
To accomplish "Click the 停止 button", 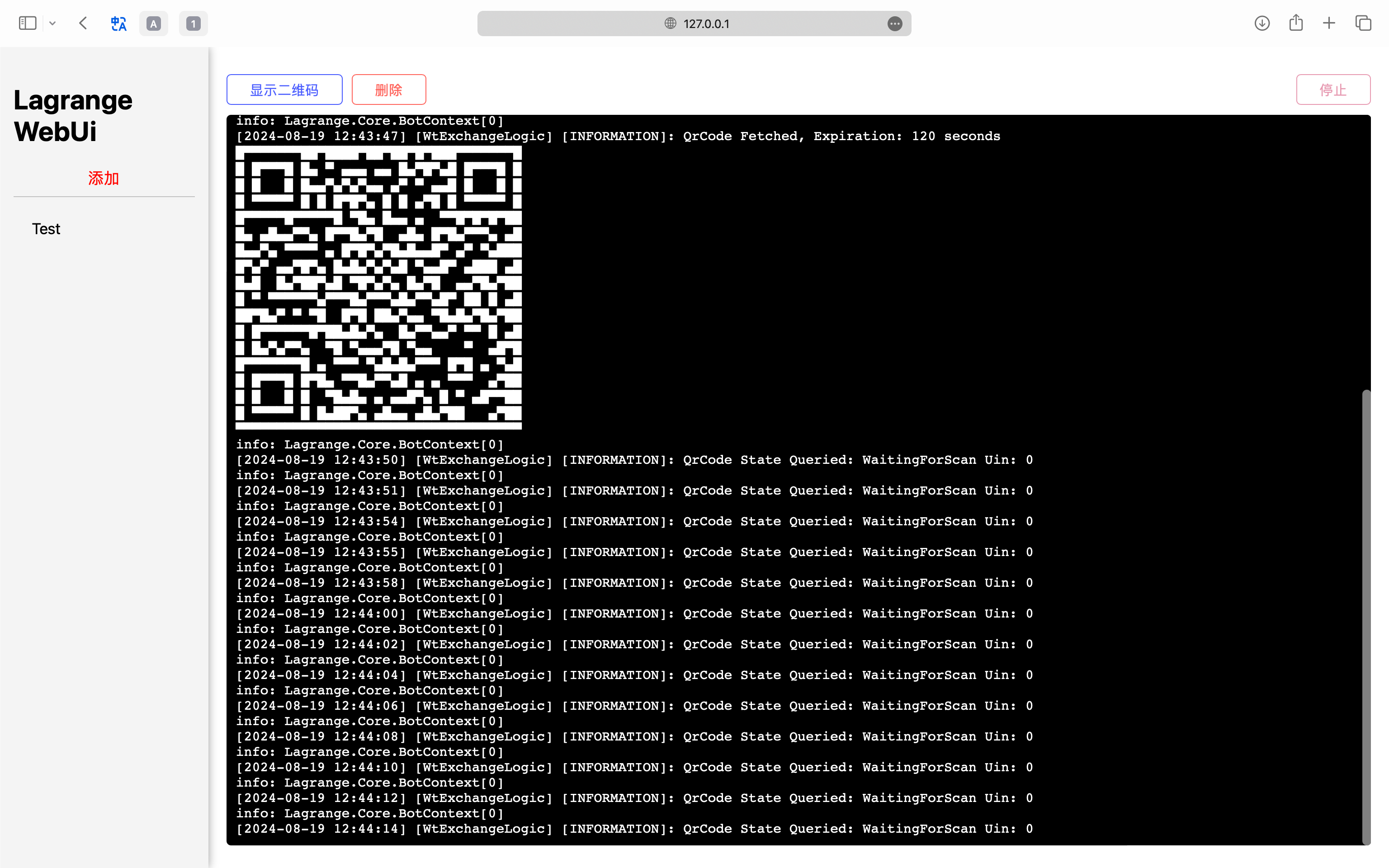I will click(x=1333, y=90).
